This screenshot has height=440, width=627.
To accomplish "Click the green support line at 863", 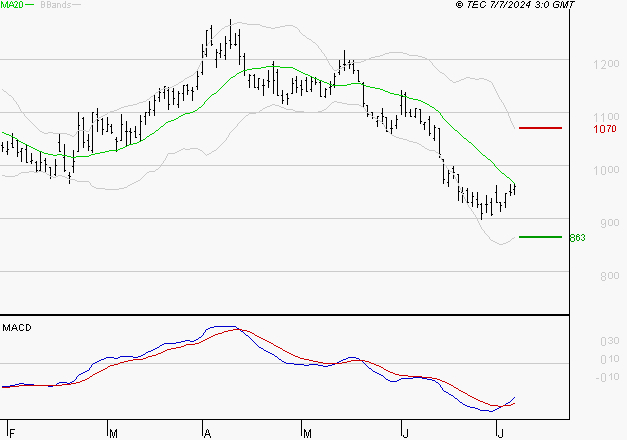I will pos(540,237).
